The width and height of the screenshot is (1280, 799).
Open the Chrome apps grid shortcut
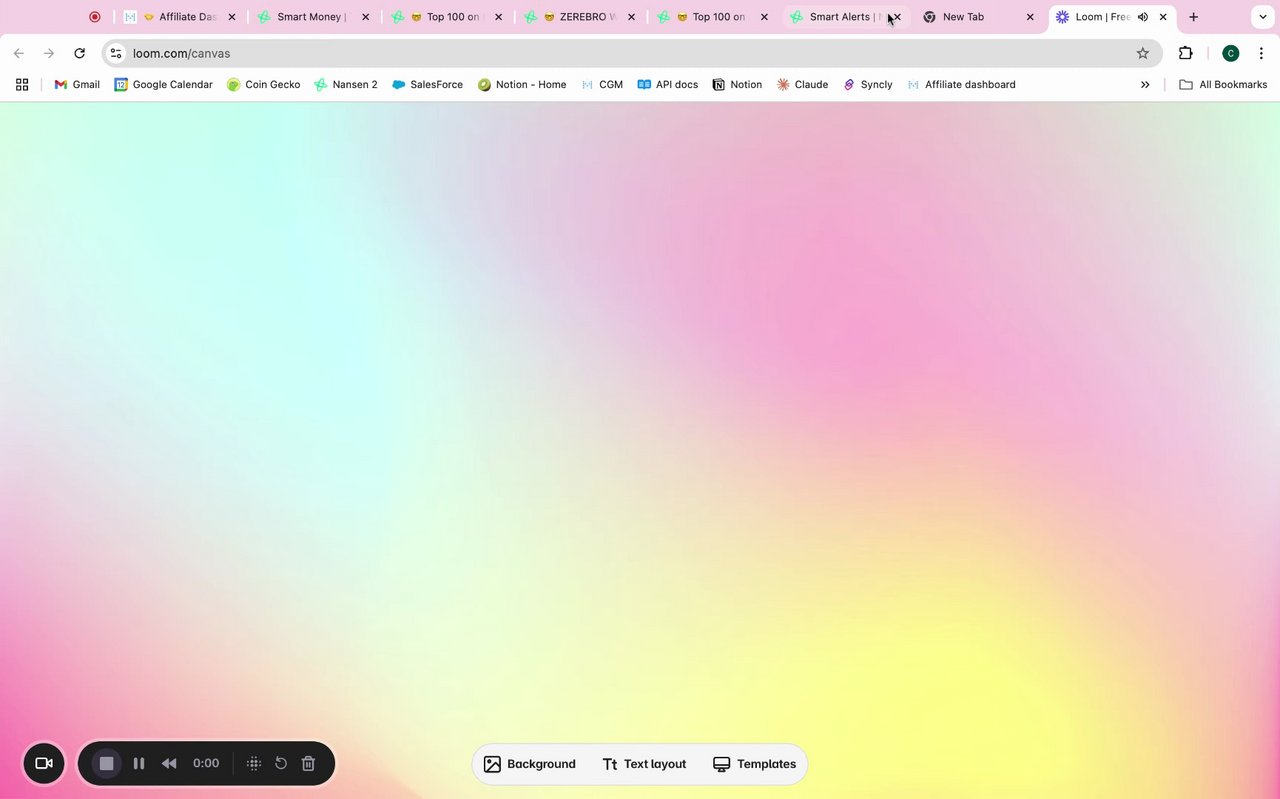pos(22,85)
